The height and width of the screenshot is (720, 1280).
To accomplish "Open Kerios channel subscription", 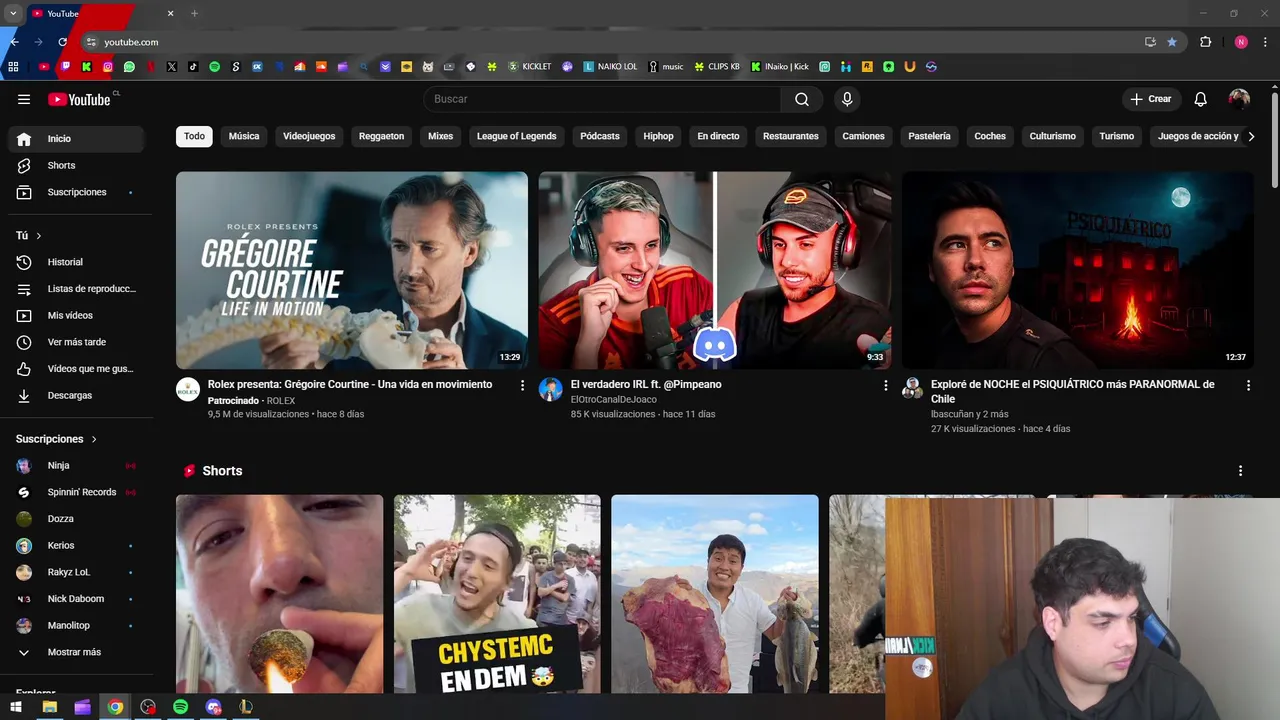I will coord(76,545).
